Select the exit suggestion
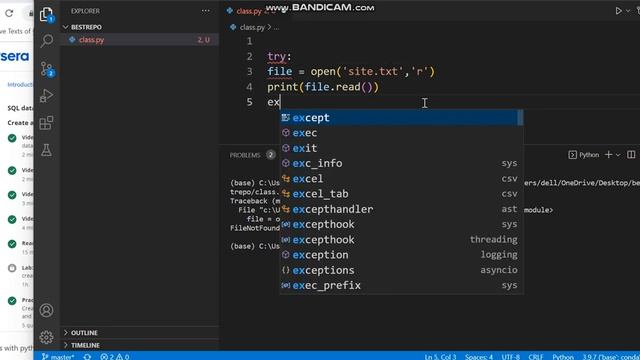 [x=401, y=148]
